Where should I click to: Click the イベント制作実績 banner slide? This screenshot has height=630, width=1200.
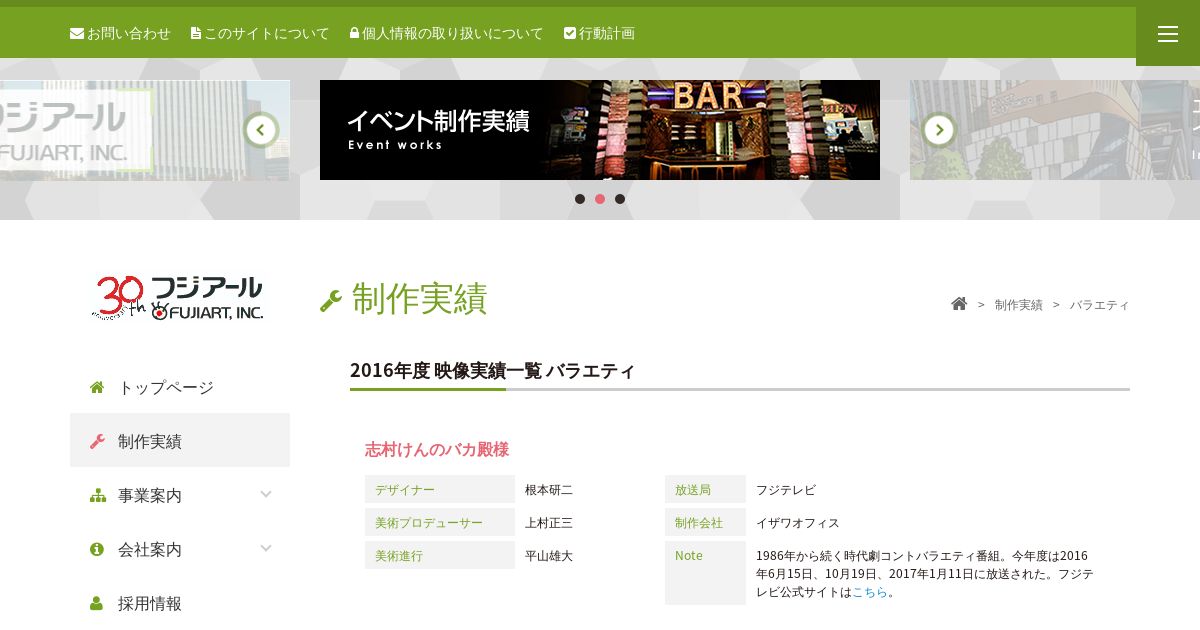600,130
